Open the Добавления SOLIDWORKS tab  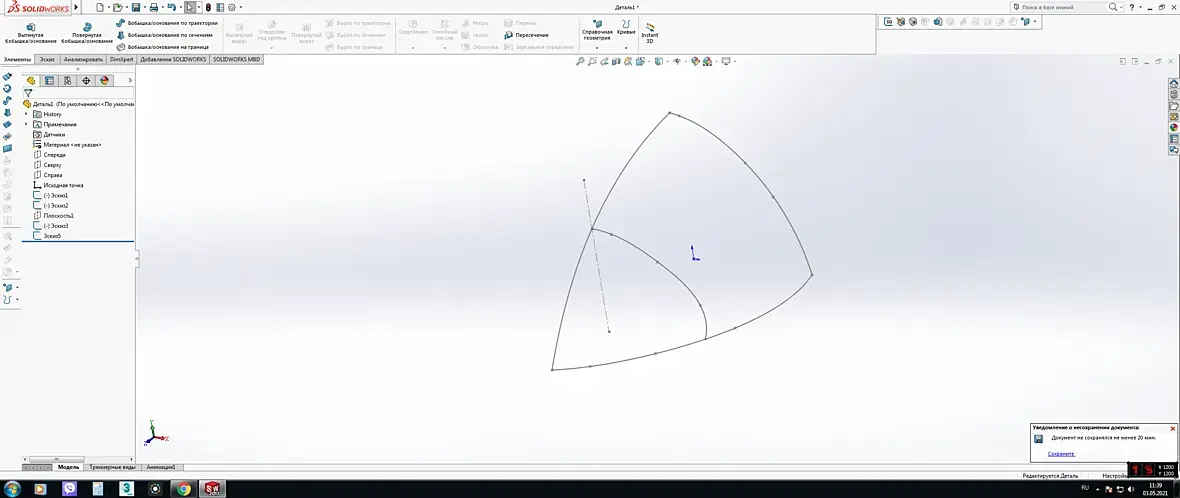click(x=173, y=59)
